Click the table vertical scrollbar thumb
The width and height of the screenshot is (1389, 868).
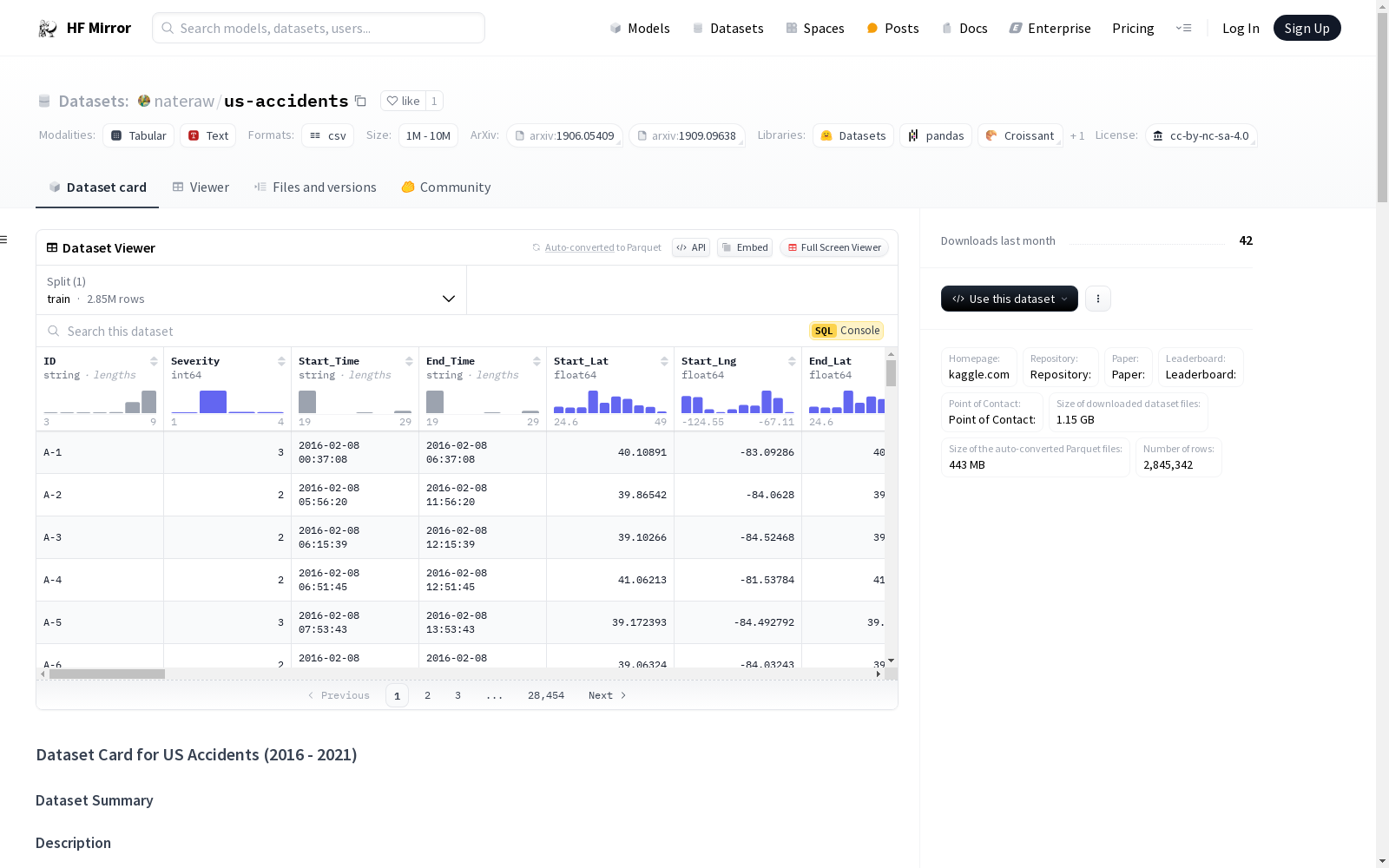pos(891,373)
